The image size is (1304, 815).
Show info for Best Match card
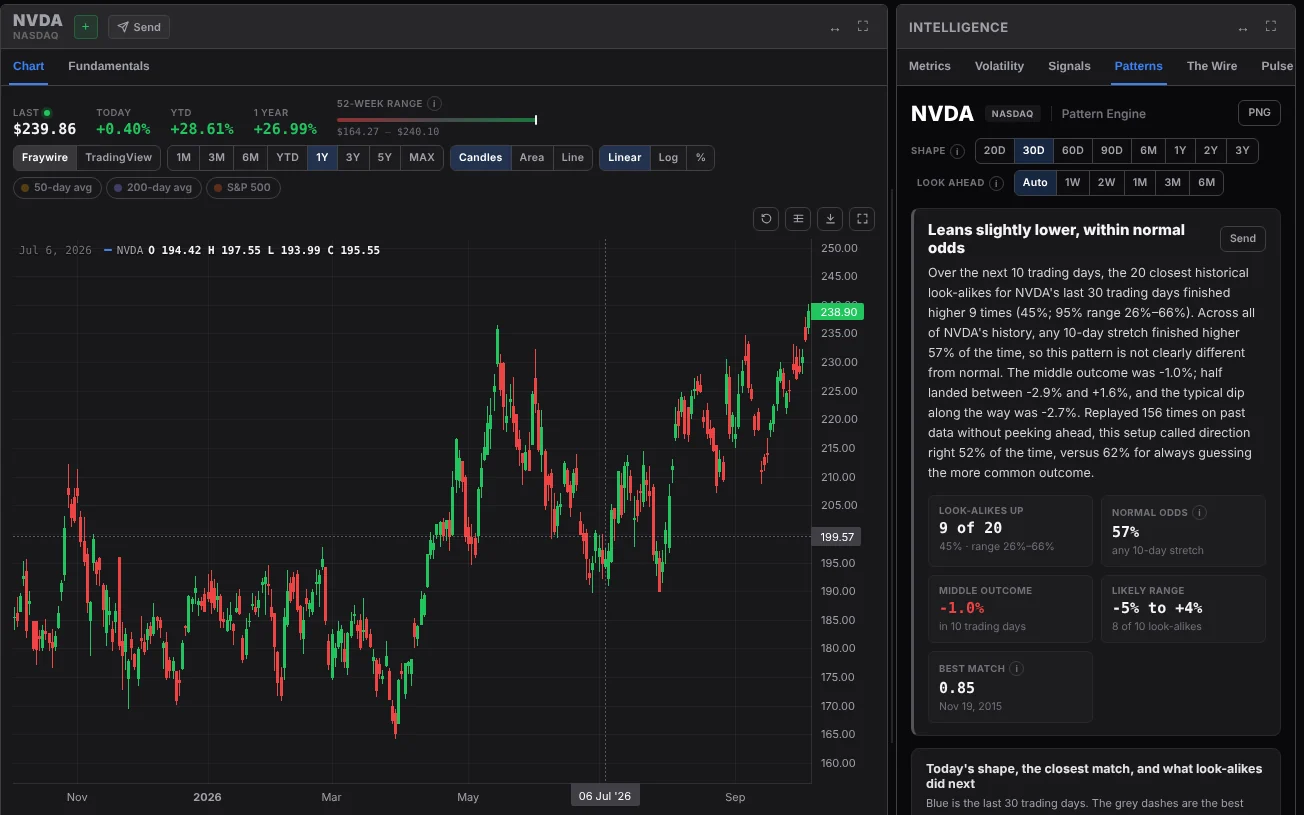(x=1017, y=668)
